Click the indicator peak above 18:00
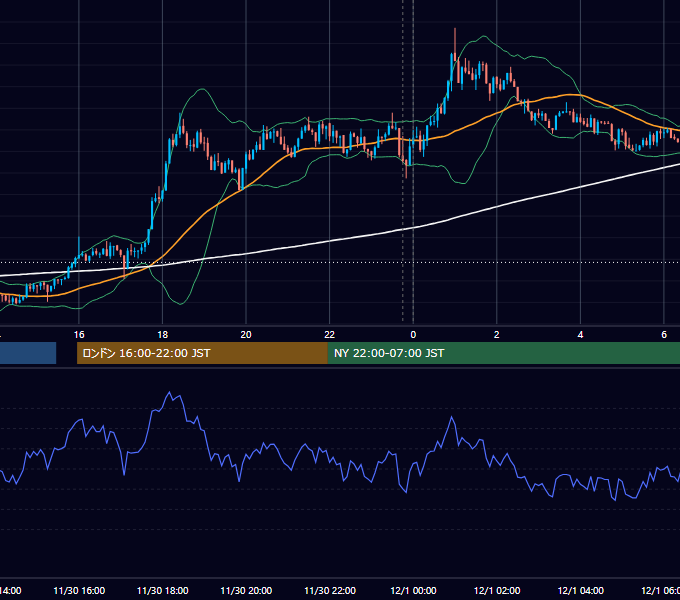Screen dimensions: 680x600 pos(170,392)
